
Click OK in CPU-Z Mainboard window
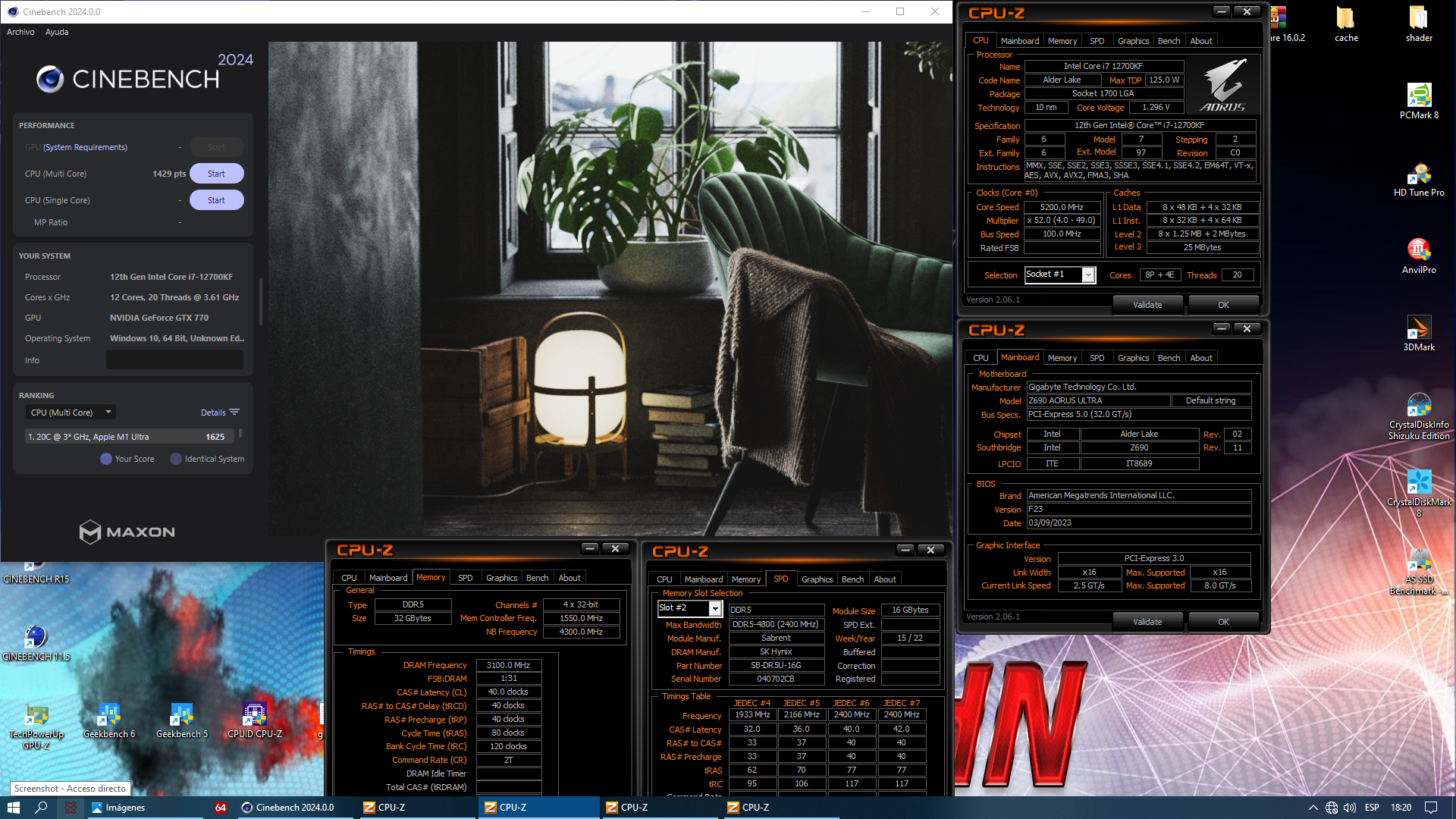(x=1223, y=622)
